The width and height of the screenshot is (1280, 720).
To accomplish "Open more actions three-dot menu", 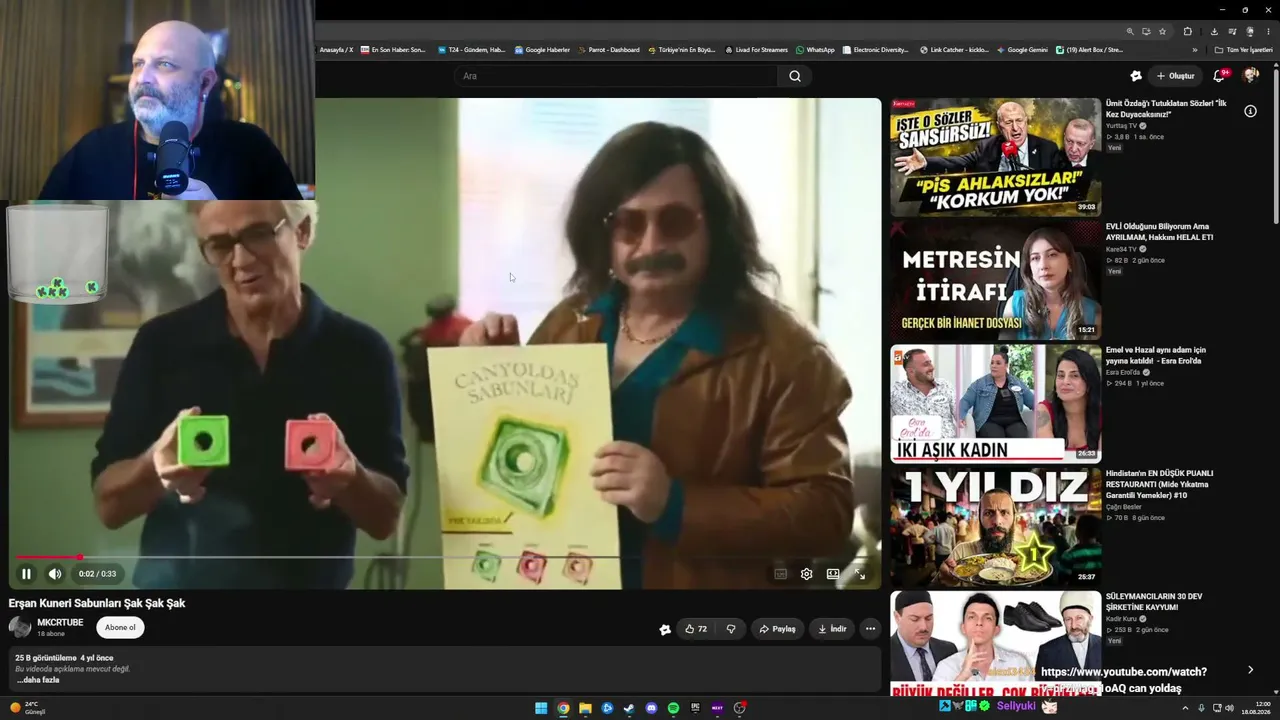I will [x=870, y=629].
